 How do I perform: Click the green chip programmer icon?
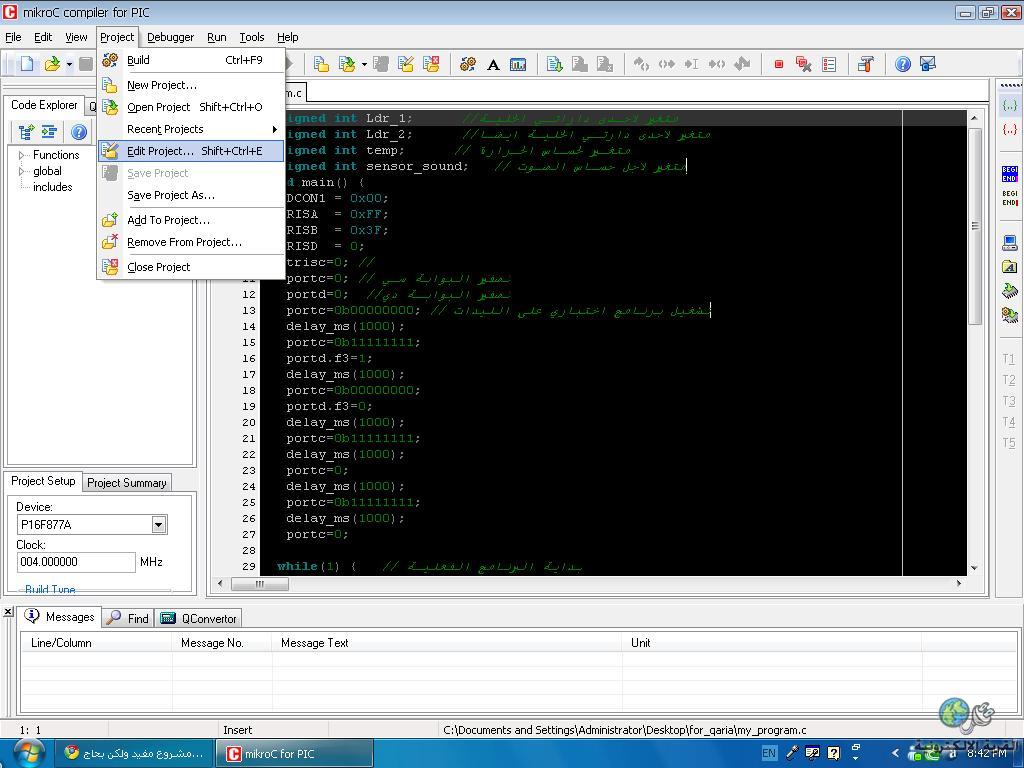click(1010, 291)
